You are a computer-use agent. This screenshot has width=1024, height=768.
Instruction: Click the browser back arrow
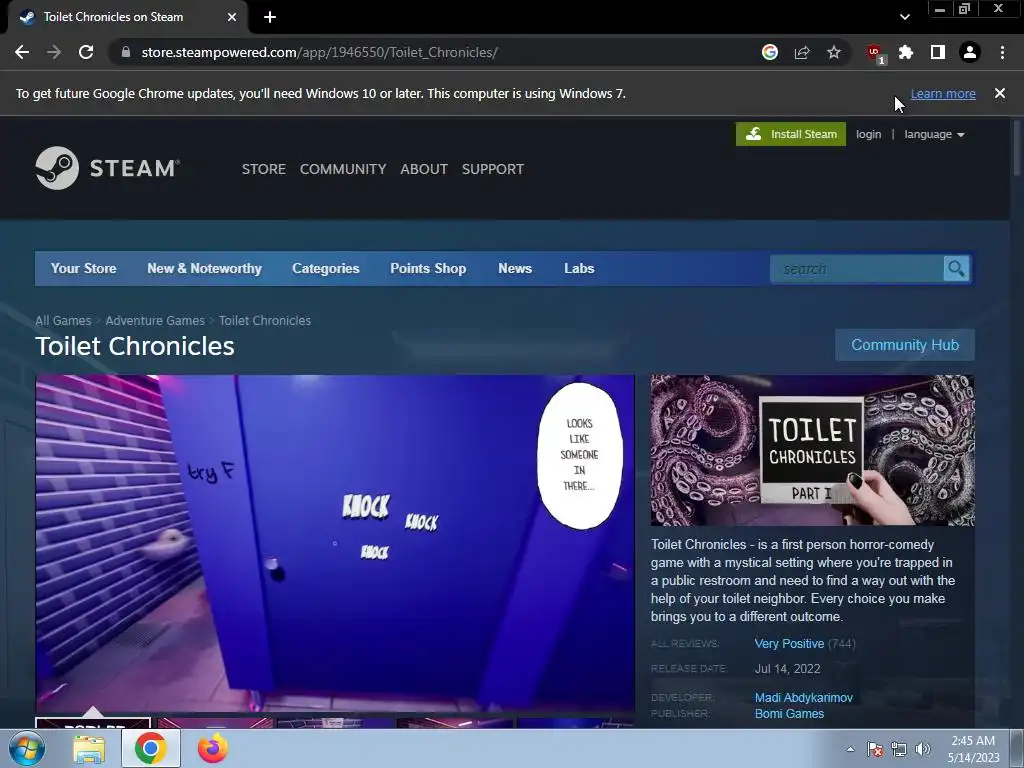pos(22,52)
